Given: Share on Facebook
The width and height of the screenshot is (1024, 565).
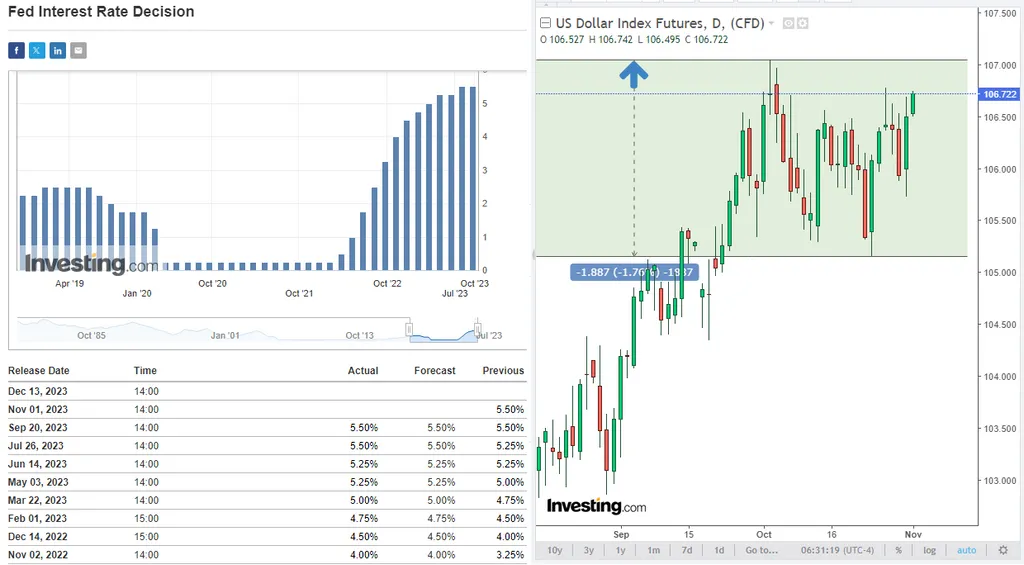Looking at the screenshot, I should [16, 50].
